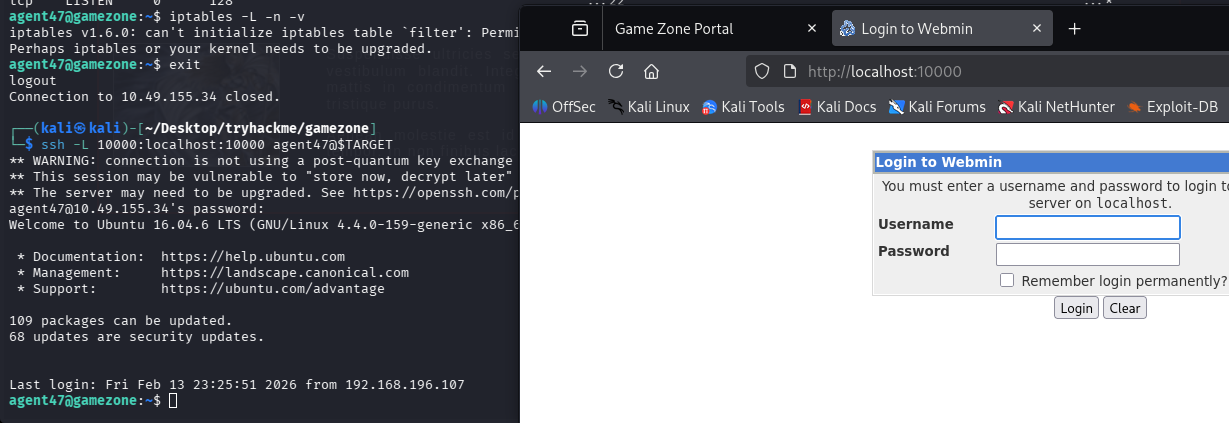Focus the Username input field
The image size is (1229, 423).
coord(1088,227)
